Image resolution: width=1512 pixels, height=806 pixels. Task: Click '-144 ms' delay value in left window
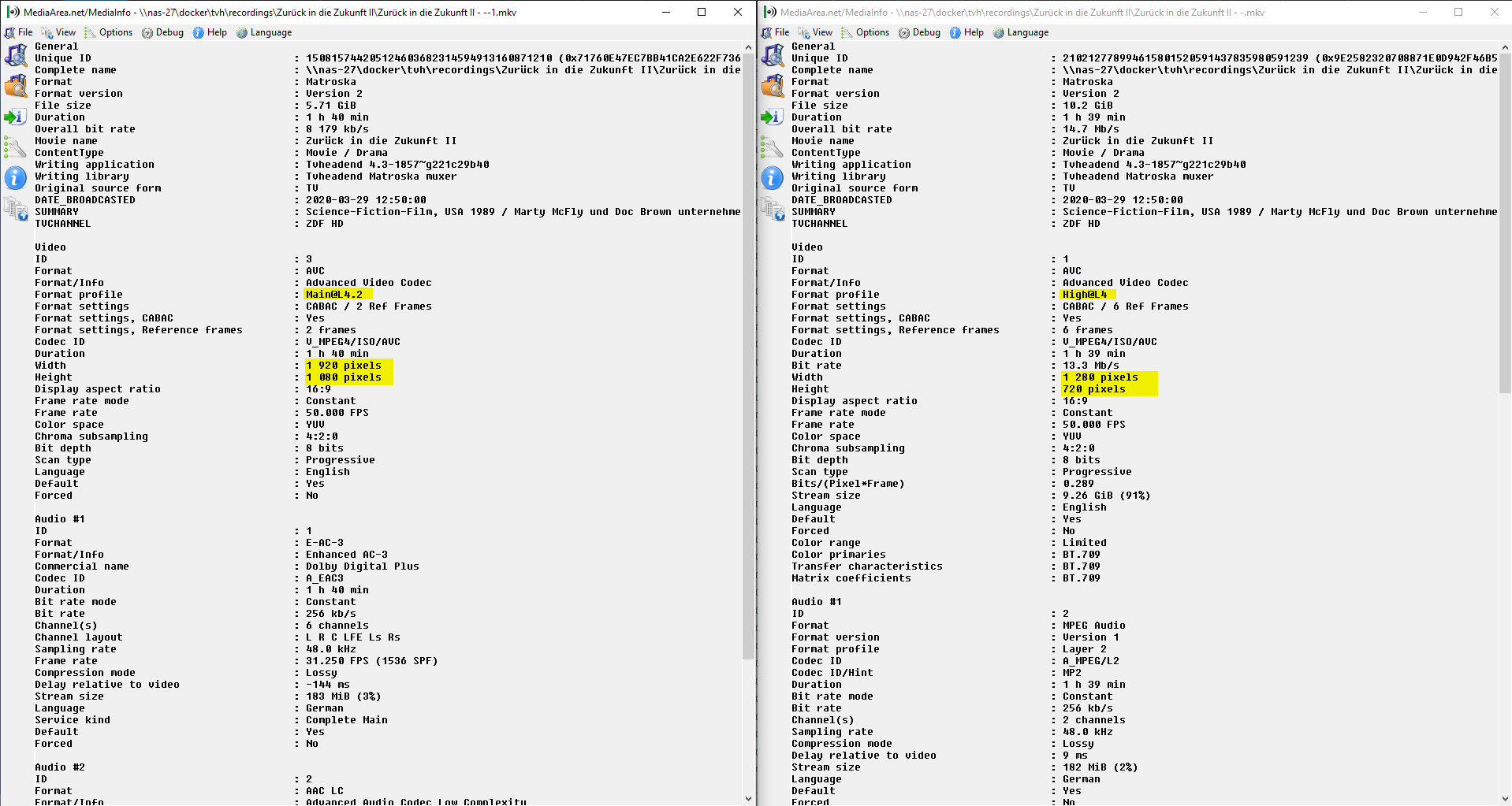[x=328, y=685]
